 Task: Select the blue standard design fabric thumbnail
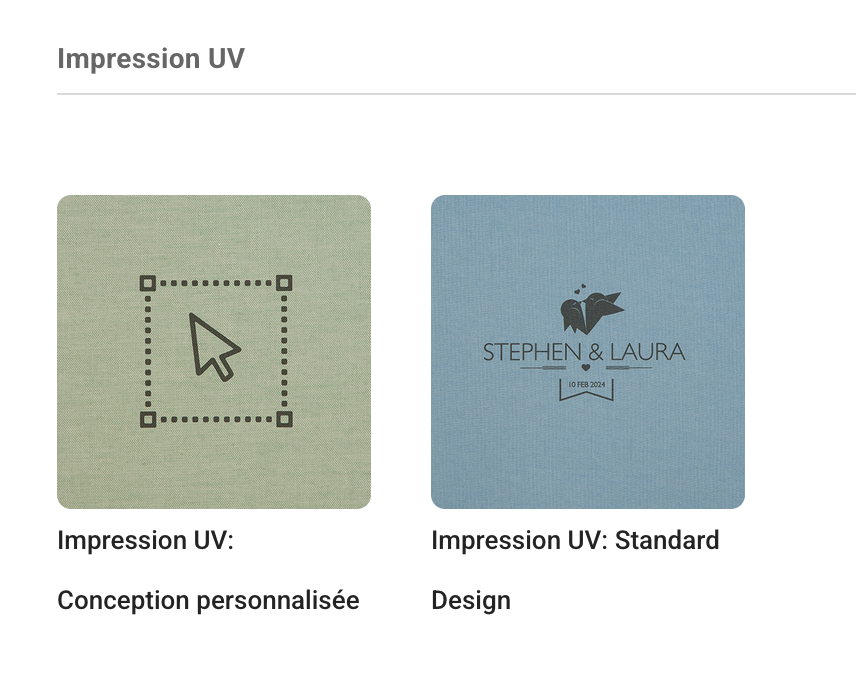pos(588,352)
